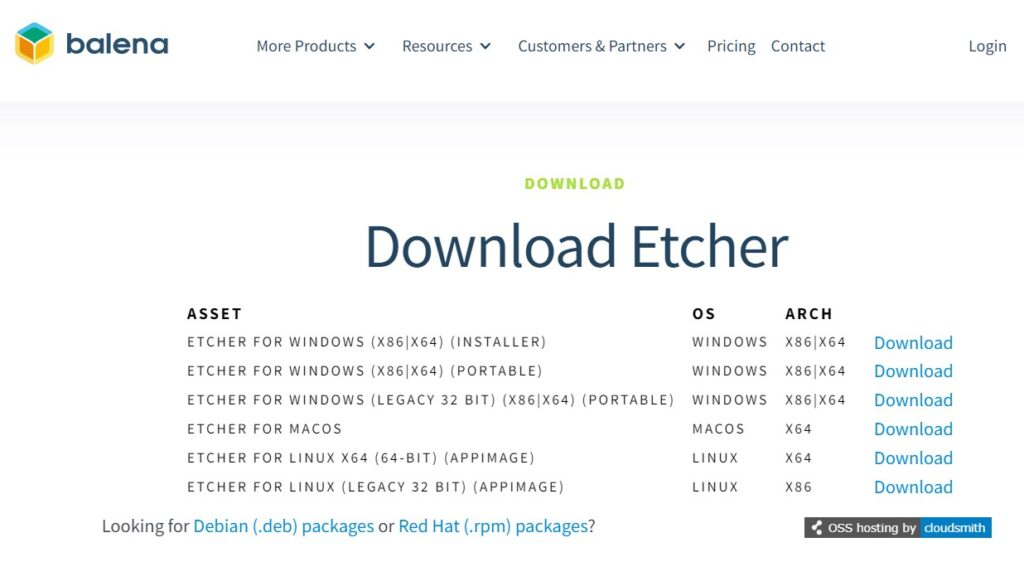Viewport: 1024px width, 586px height.
Task: Expand Customers & Partners chevron
Action: 680,46
